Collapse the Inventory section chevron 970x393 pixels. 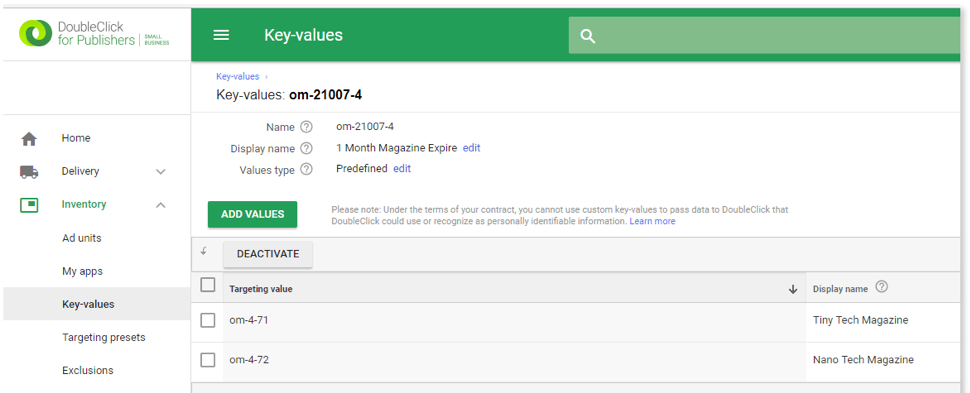(x=161, y=205)
